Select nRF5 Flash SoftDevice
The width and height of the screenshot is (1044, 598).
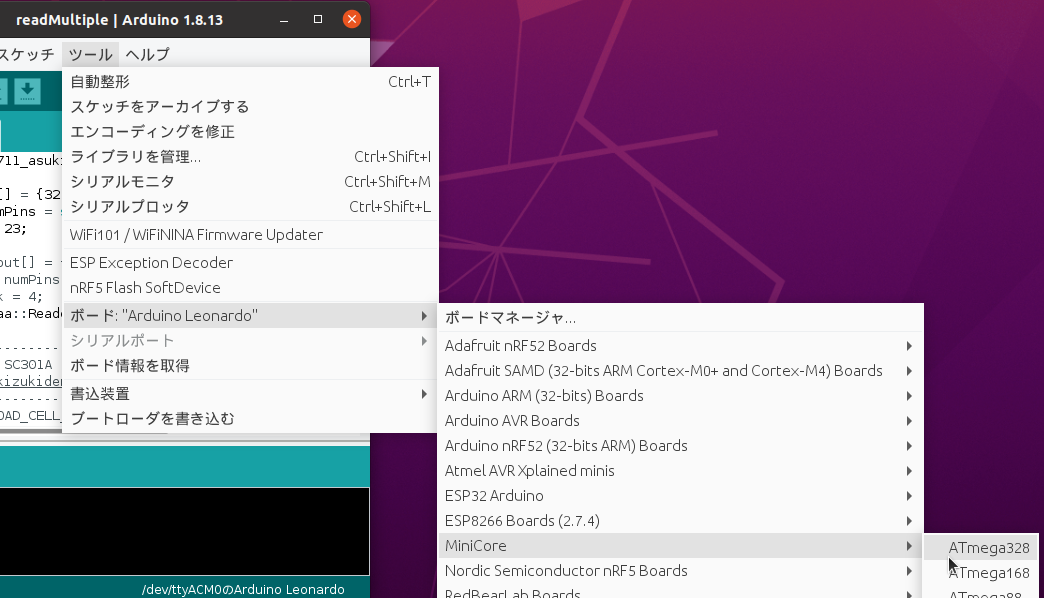click(x=250, y=288)
